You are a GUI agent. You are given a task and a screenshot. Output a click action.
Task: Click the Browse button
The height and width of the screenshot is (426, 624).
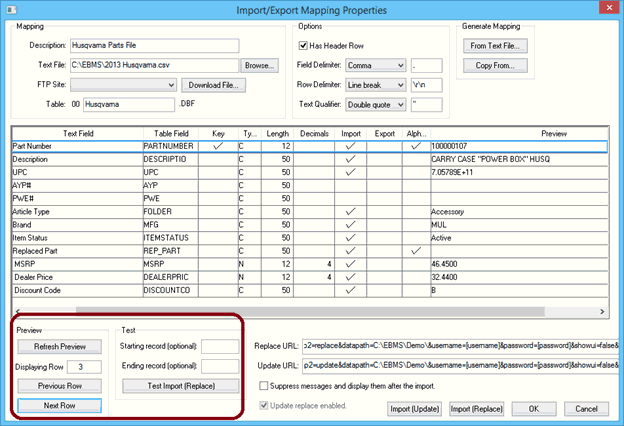[x=259, y=65]
